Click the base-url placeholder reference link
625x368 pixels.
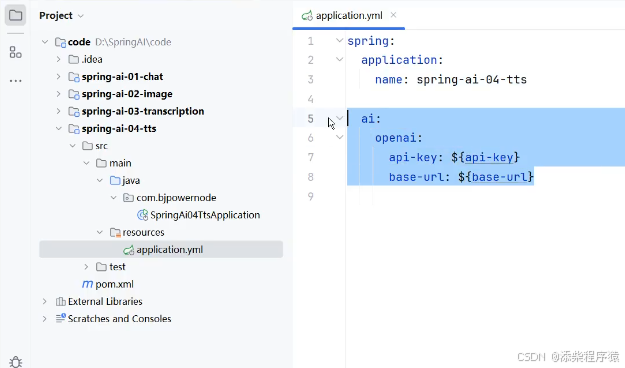coord(499,177)
